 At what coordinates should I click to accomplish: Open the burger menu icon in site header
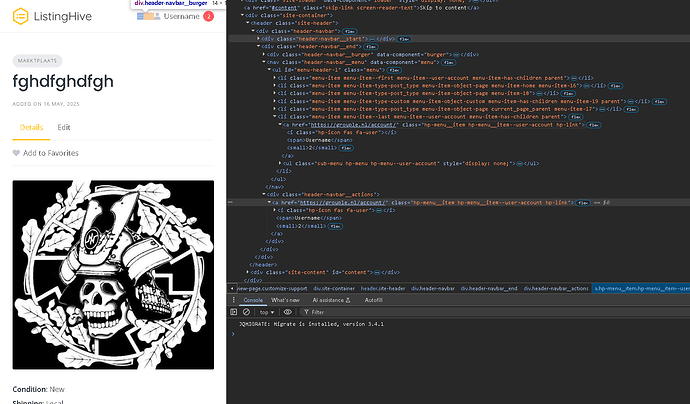[x=140, y=16]
